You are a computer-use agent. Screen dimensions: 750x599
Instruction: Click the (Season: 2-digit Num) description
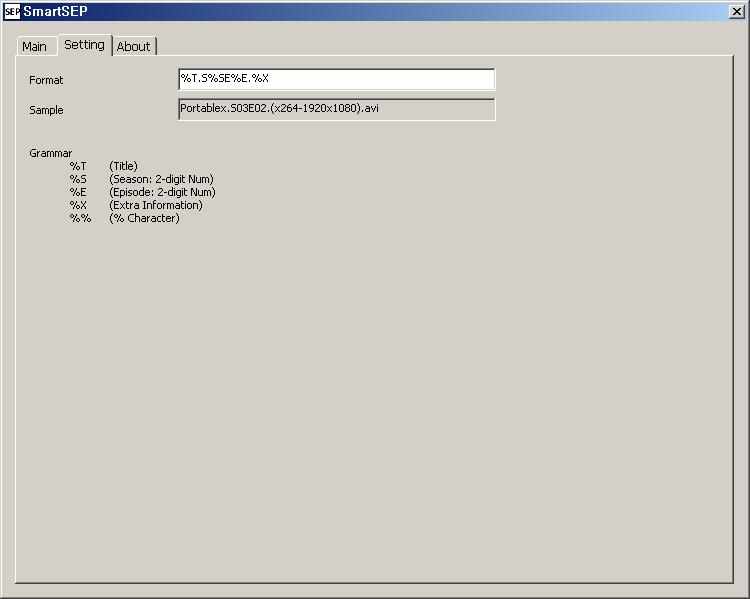161,179
